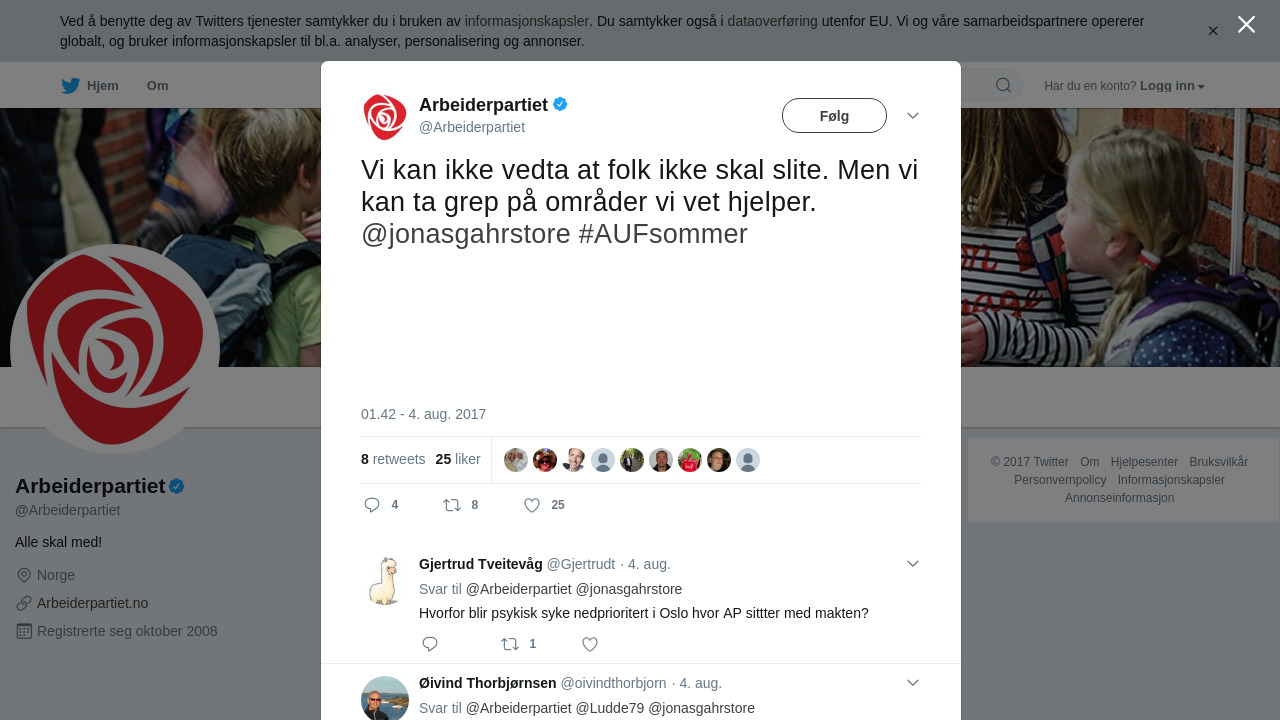This screenshot has width=1280, height=720.
Task: Open the Arbeiderpartiet tweet options chevron
Action: (x=913, y=116)
